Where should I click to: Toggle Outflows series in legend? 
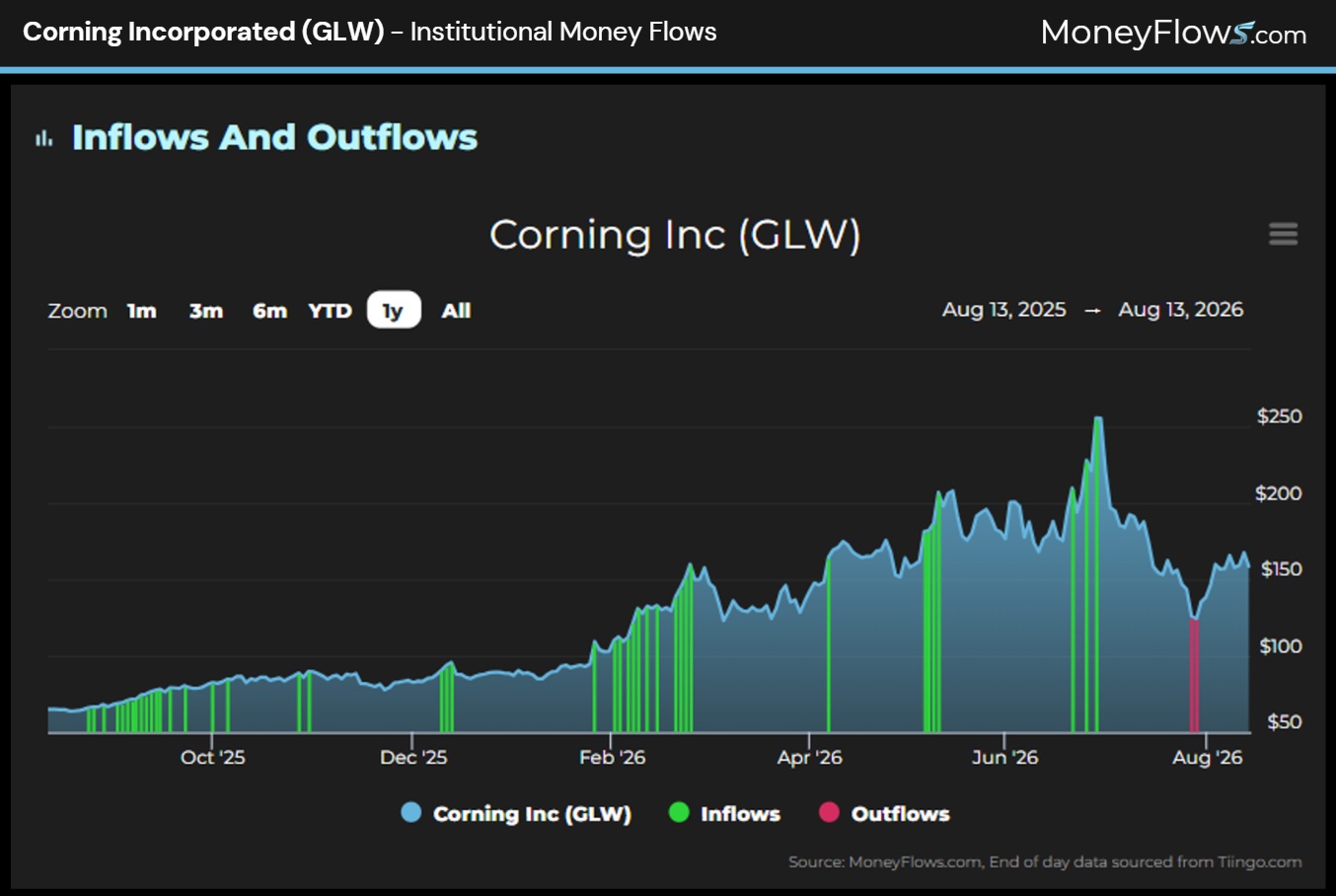884,813
